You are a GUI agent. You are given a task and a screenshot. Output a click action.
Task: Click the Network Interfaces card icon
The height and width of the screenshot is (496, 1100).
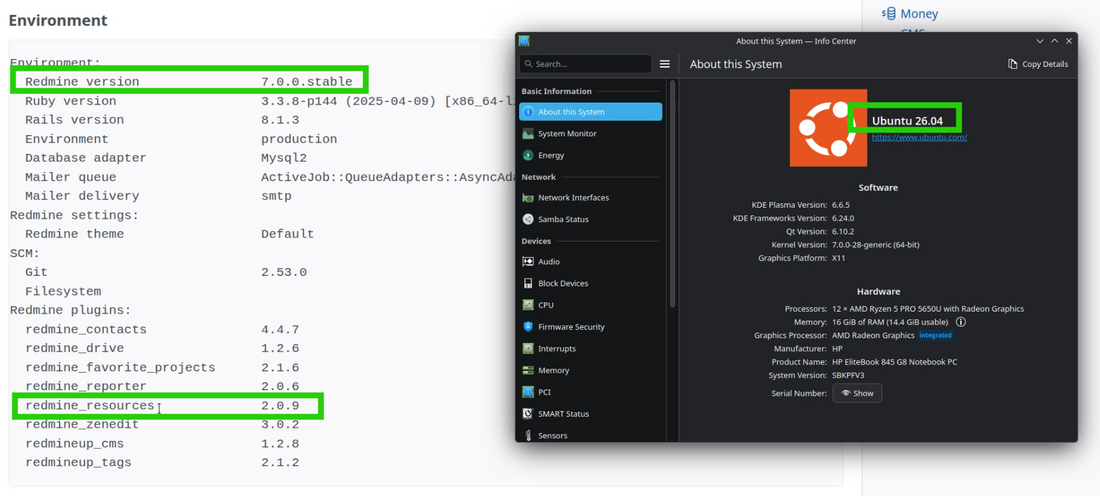coord(528,198)
